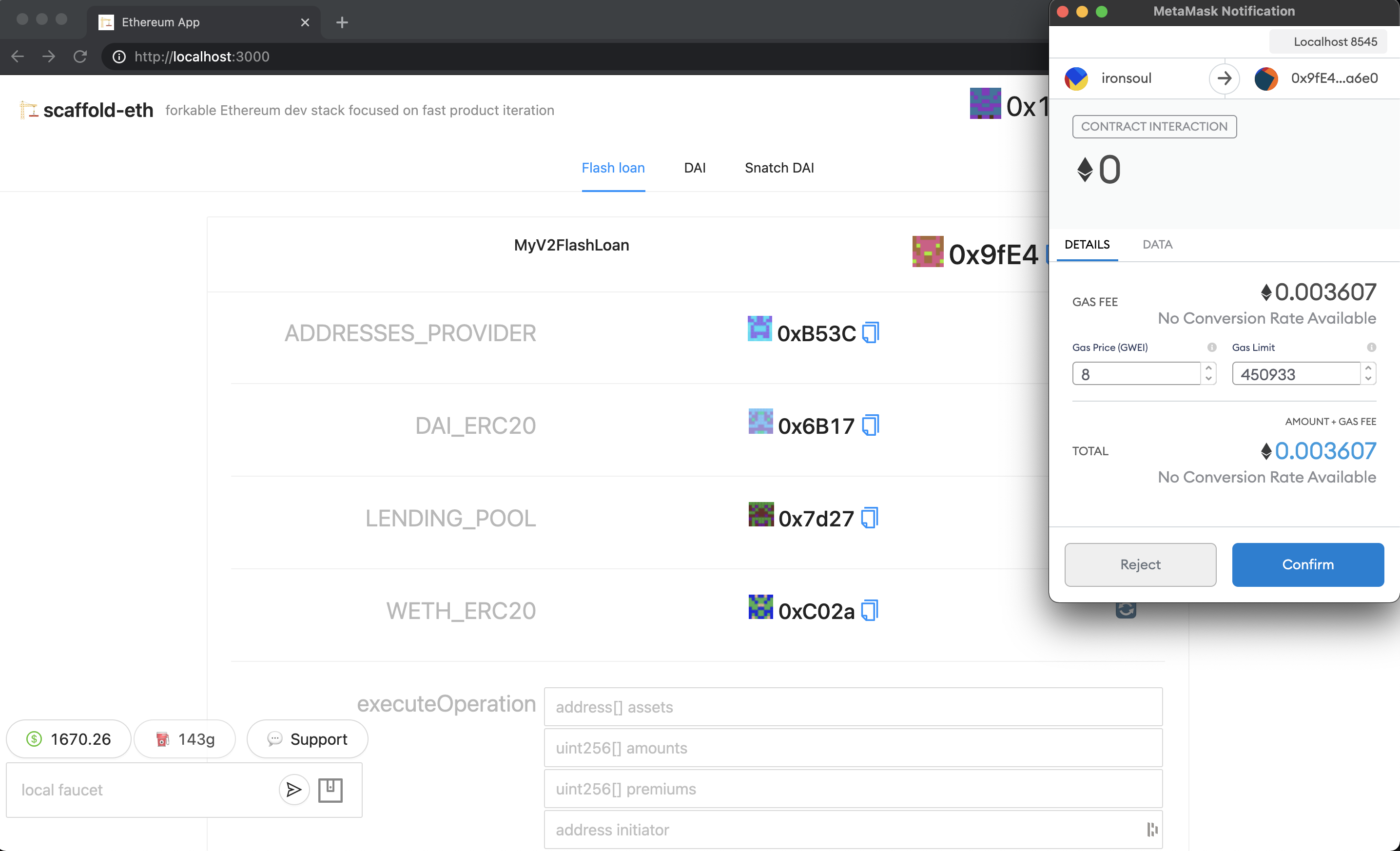Image resolution: width=1400 pixels, height=851 pixels.
Task: Switch to the DAI tab
Action: click(695, 167)
